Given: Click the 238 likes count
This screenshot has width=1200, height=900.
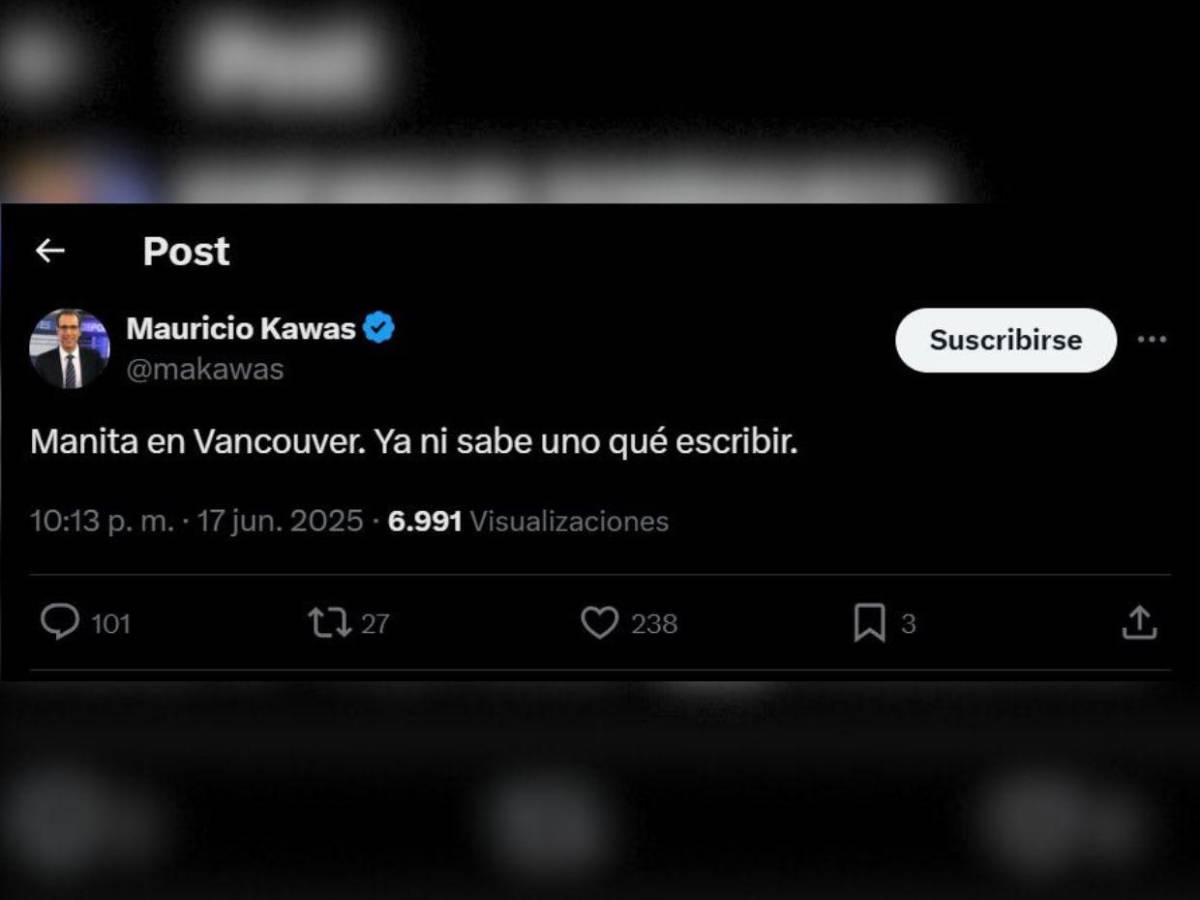Looking at the screenshot, I should coord(654,624).
